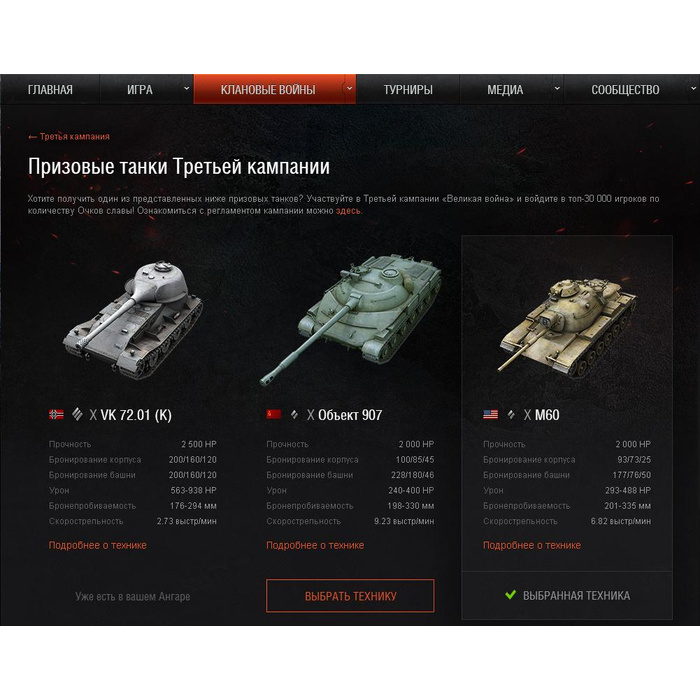This screenshot has height=700, width=700.
Task: Expand the МЕДИА menu dropdown arrow
Action: click(557, 89)
